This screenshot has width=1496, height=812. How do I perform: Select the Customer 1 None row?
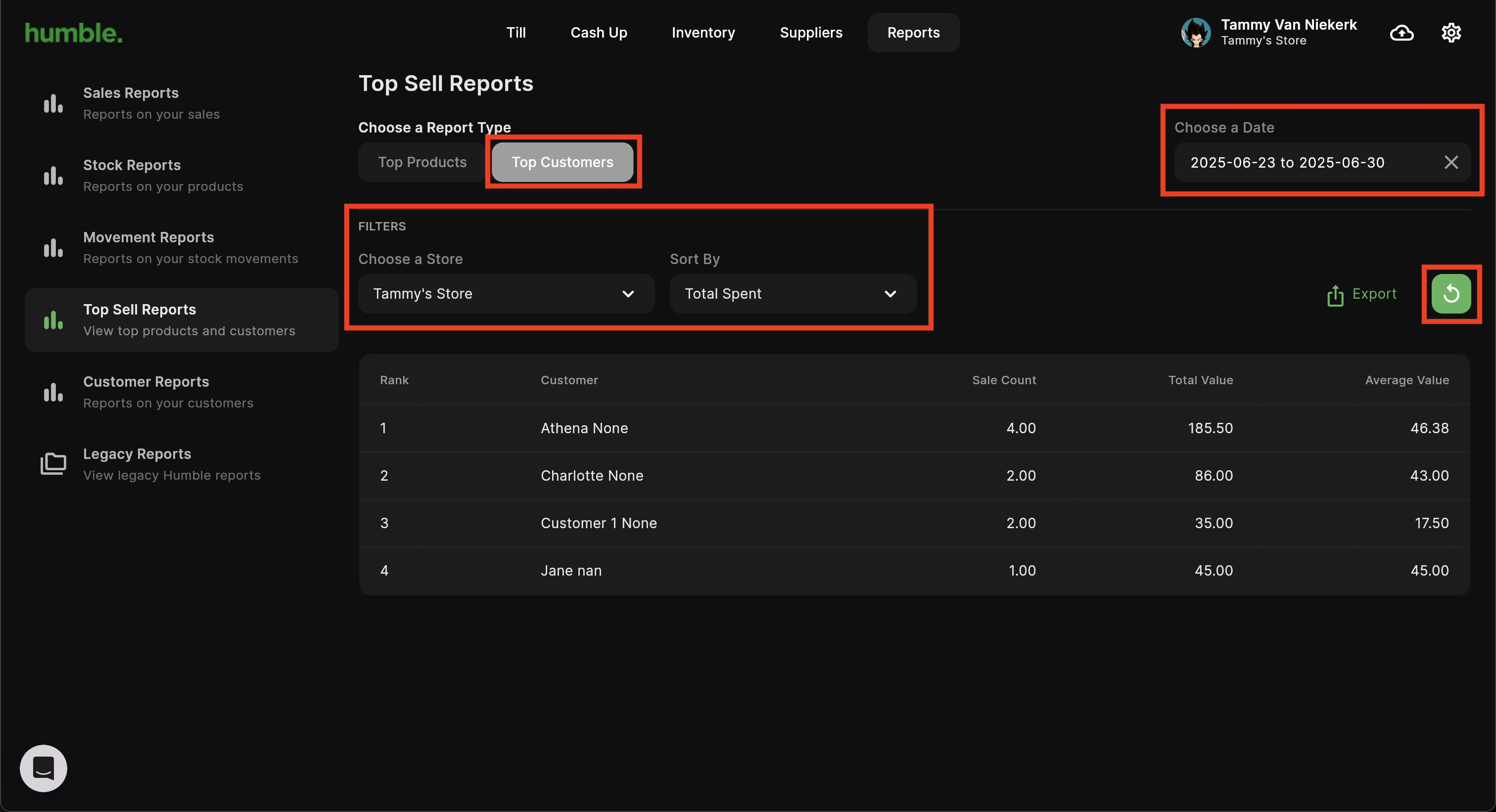pos(914,524)
